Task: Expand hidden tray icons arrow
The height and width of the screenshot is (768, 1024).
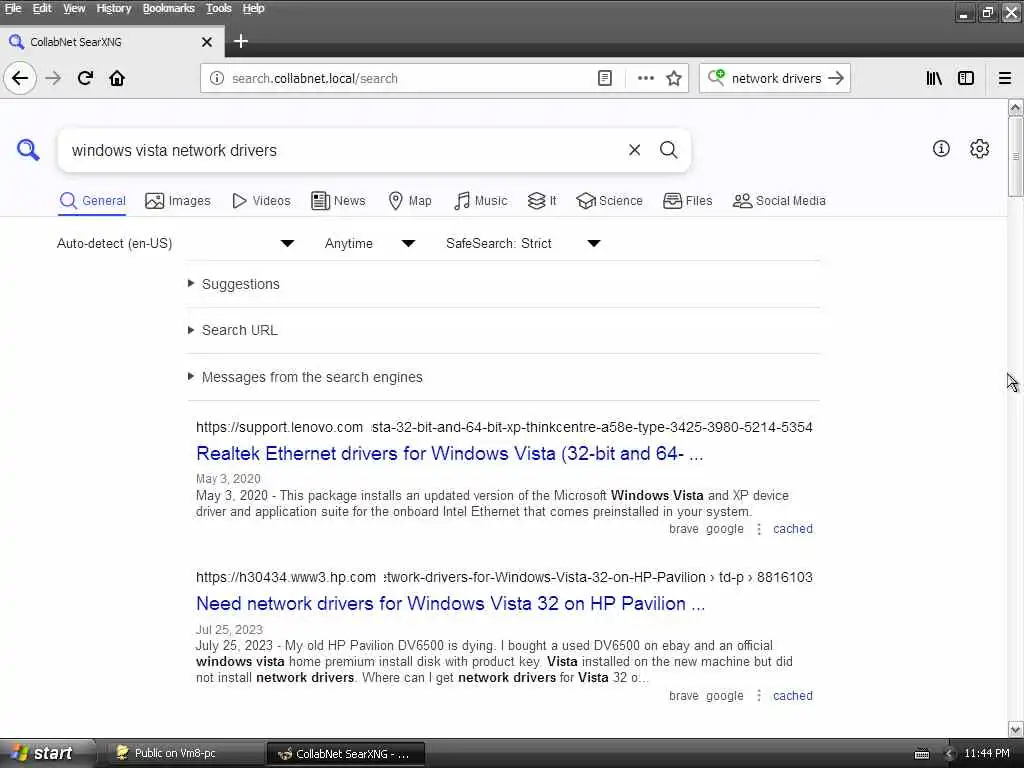Action: point(950,754)
